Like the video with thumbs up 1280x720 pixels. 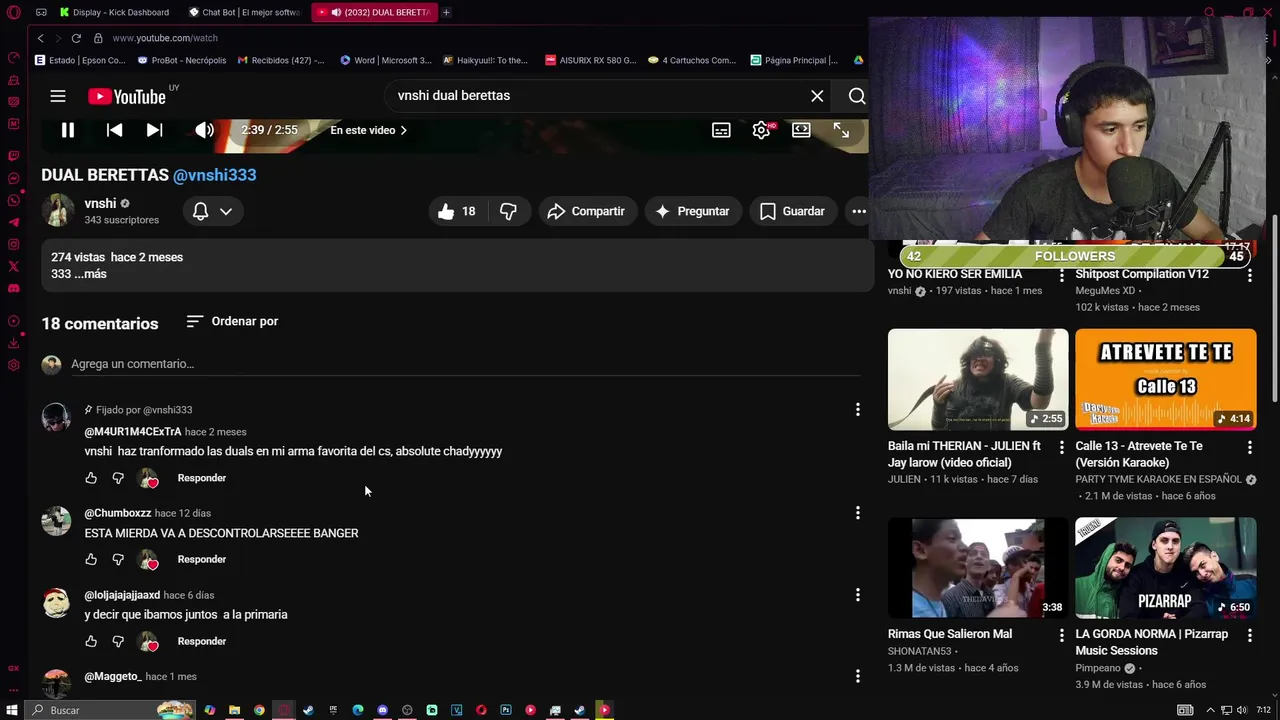456,211
